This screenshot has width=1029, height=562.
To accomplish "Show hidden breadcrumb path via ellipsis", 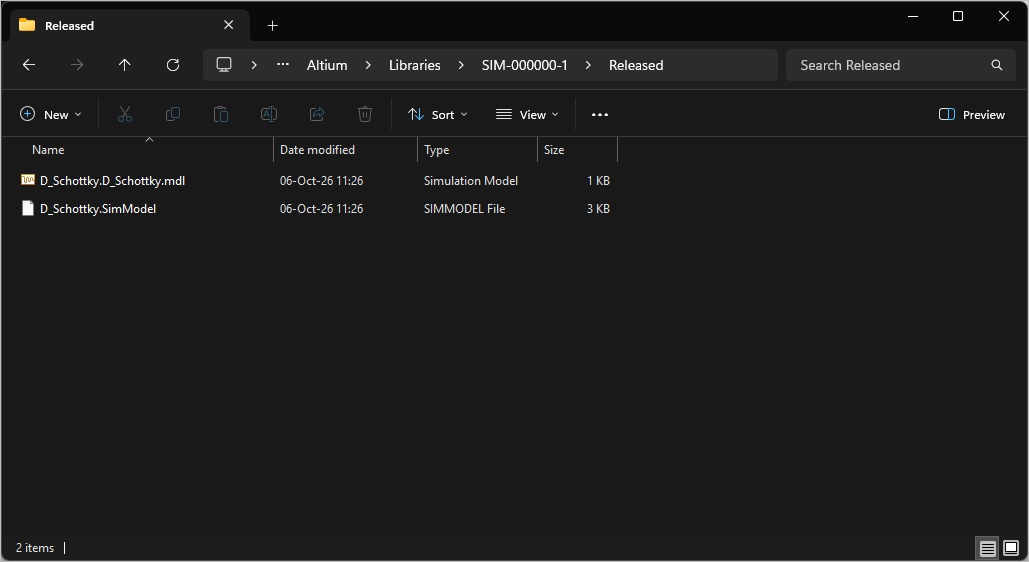I will (x=283, y=64).
